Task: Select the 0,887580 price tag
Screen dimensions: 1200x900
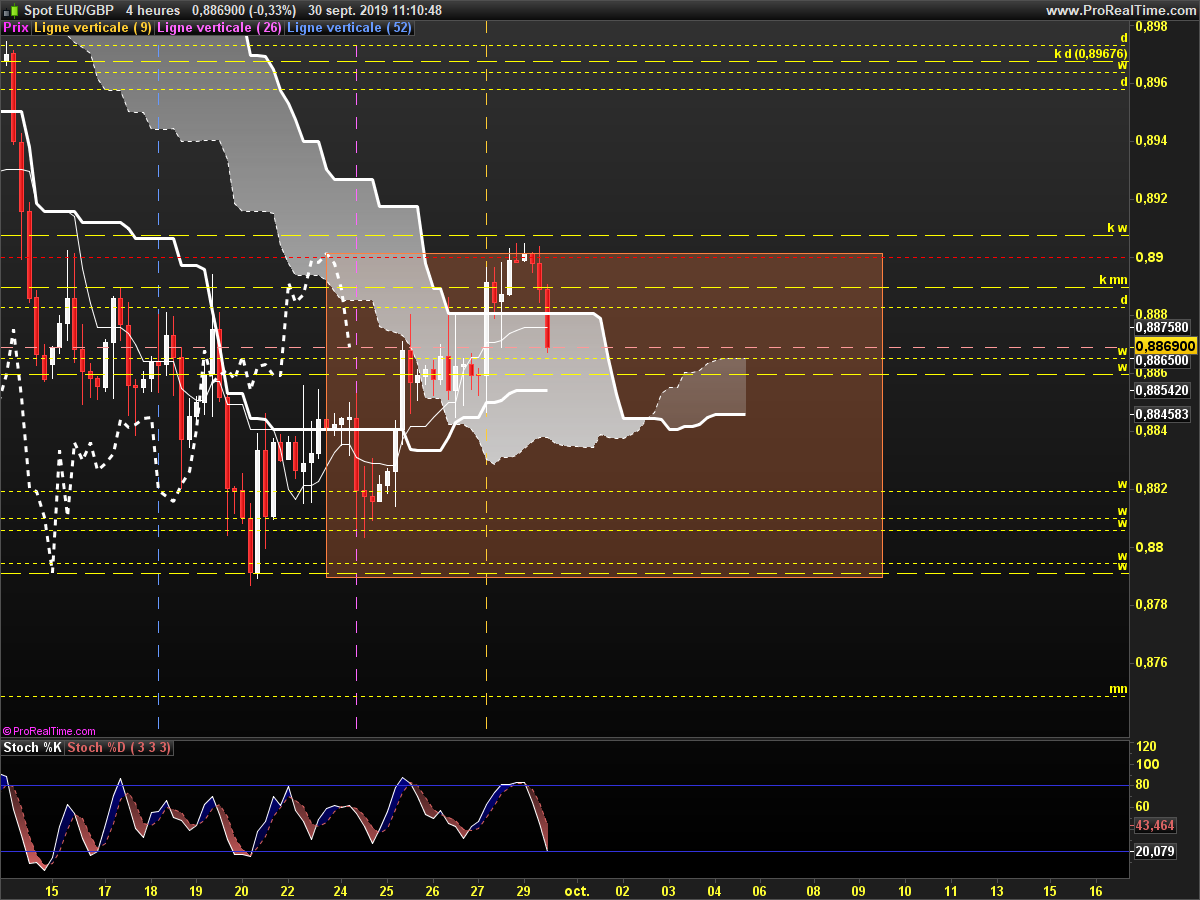Action: [1161, 327]
